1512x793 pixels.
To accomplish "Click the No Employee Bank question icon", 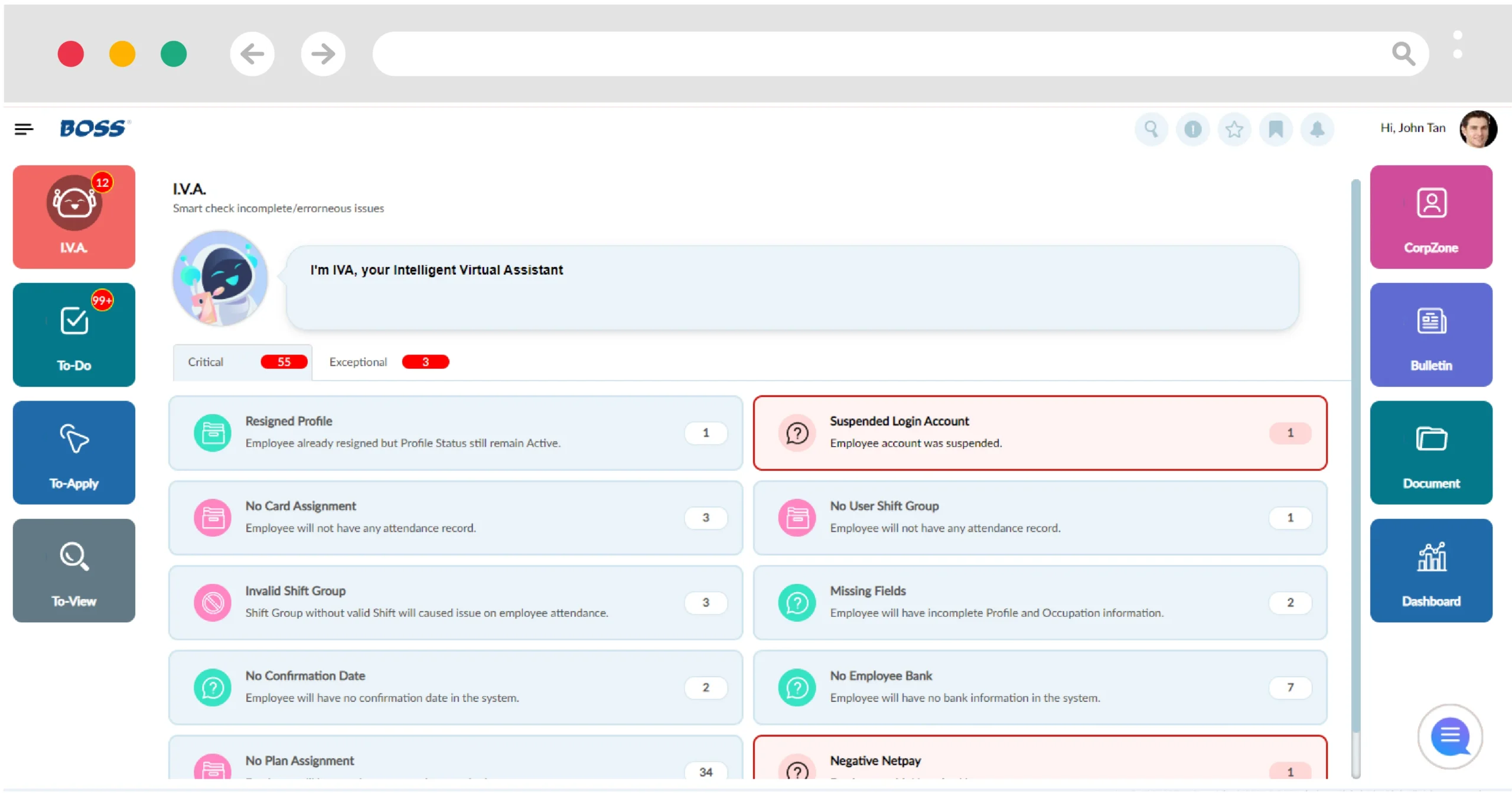I will click(x=797, y=688).
